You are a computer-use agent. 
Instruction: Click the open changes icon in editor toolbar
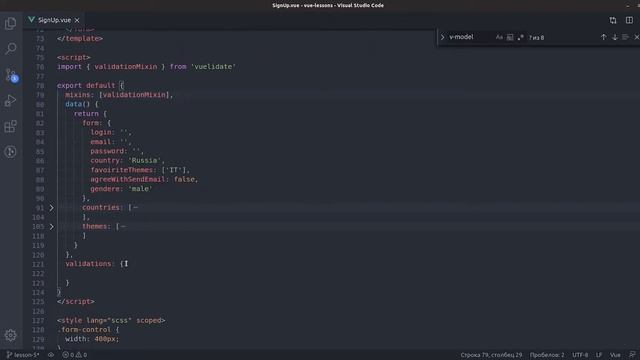(x=613, y=20)
